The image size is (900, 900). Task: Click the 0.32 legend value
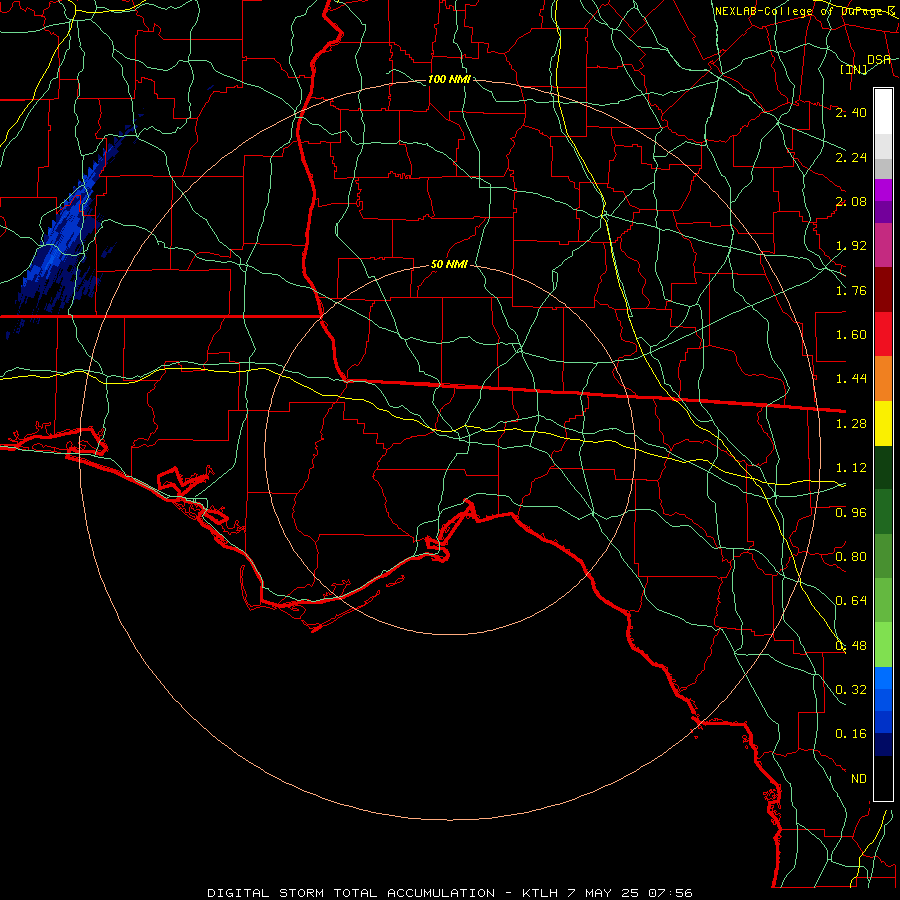tap(851, 690)
